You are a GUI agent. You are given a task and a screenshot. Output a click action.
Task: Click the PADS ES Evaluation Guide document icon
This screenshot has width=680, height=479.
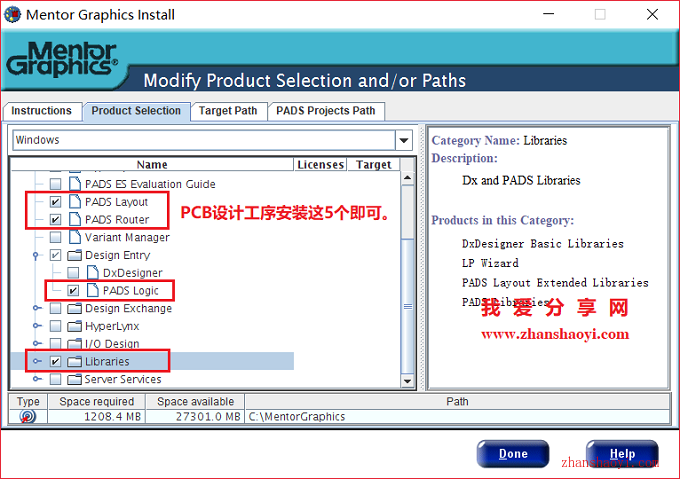click(x=75, y=184)
